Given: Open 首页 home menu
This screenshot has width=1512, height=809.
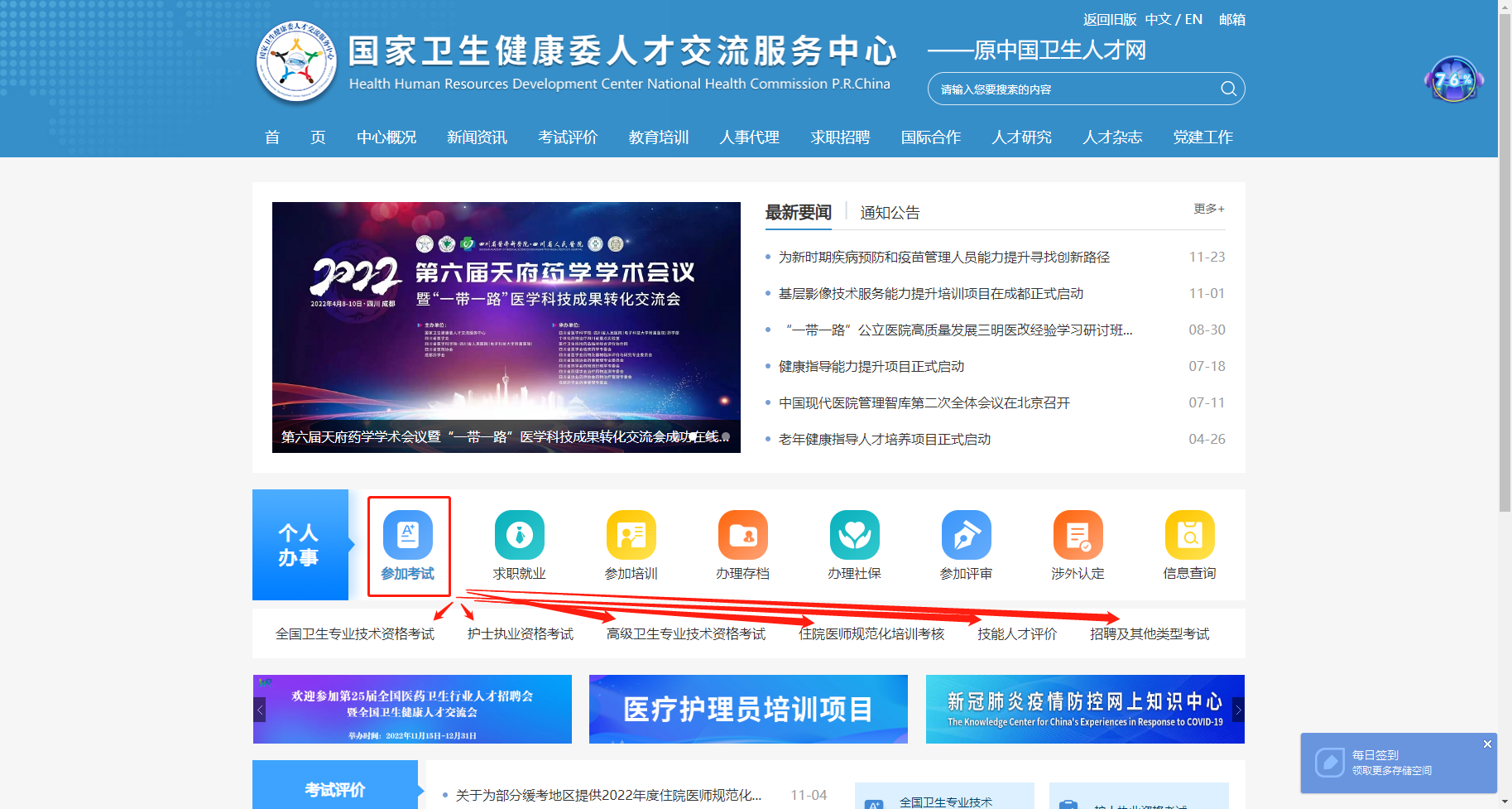Looking at the screenshot, I should pyautogui.click(x=295, y=137).
